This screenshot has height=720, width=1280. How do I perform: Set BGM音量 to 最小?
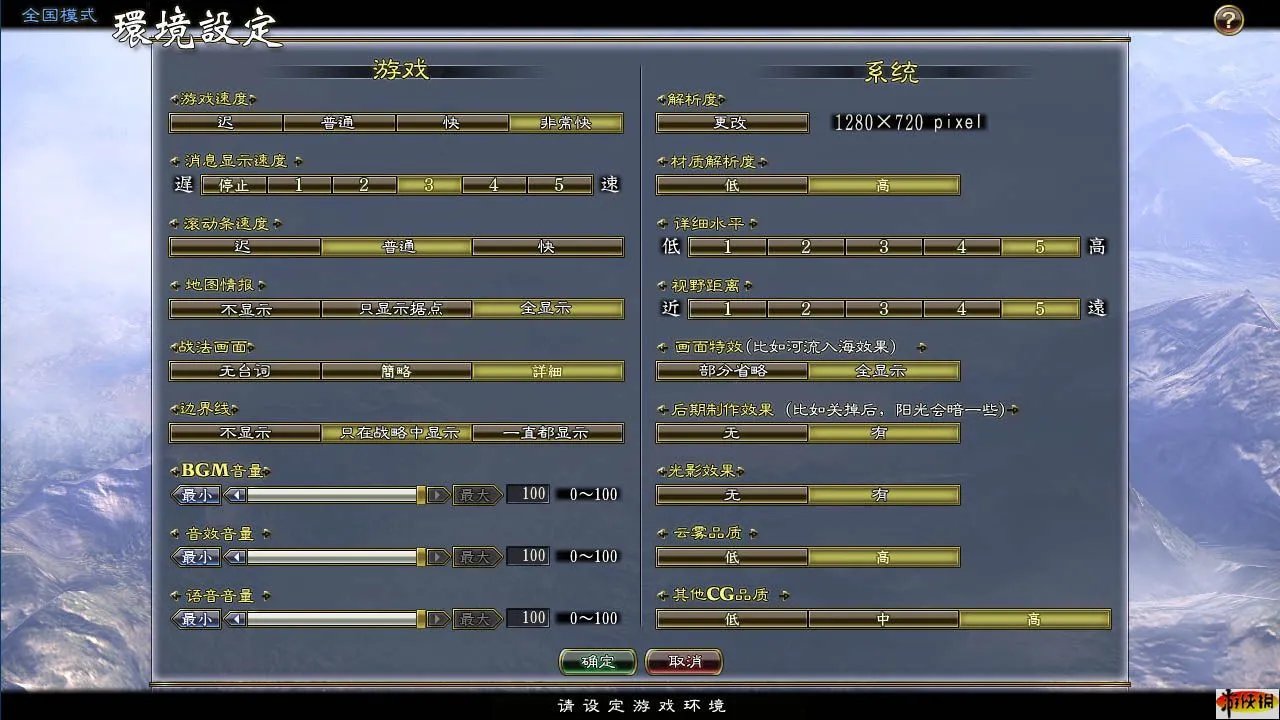coord(196,495)
